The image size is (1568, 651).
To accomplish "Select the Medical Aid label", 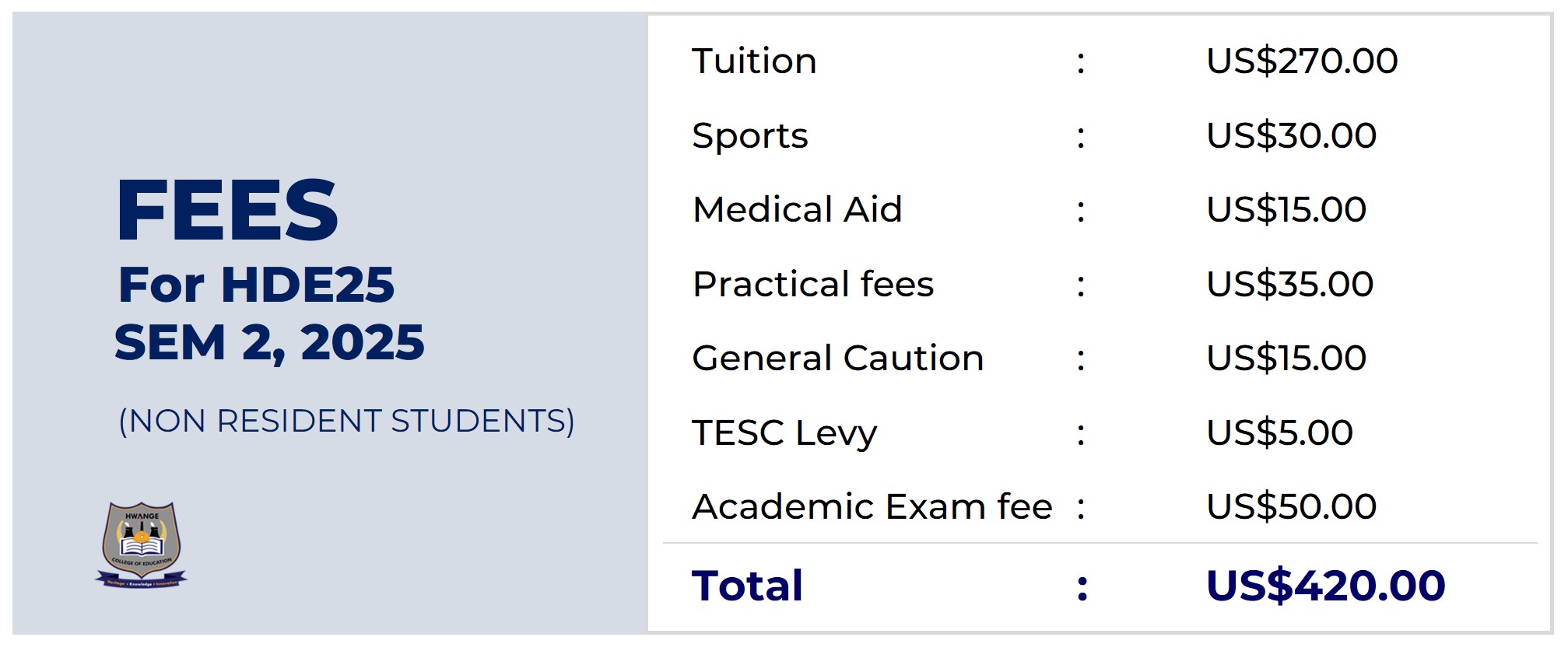I will (797, 210).
